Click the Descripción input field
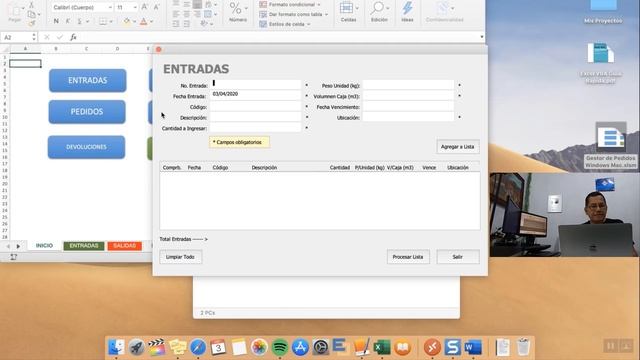The width and height of the screenshot is (640, 360). click(256, 117)
